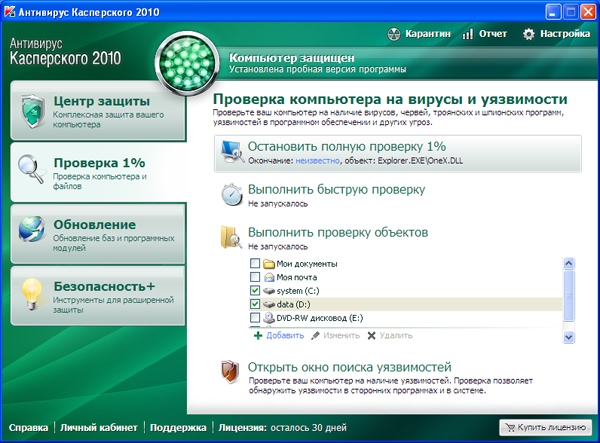Screen dimensions: 600x443
Task: Click the data (D:) drive icon
Action: click(269, 305)
